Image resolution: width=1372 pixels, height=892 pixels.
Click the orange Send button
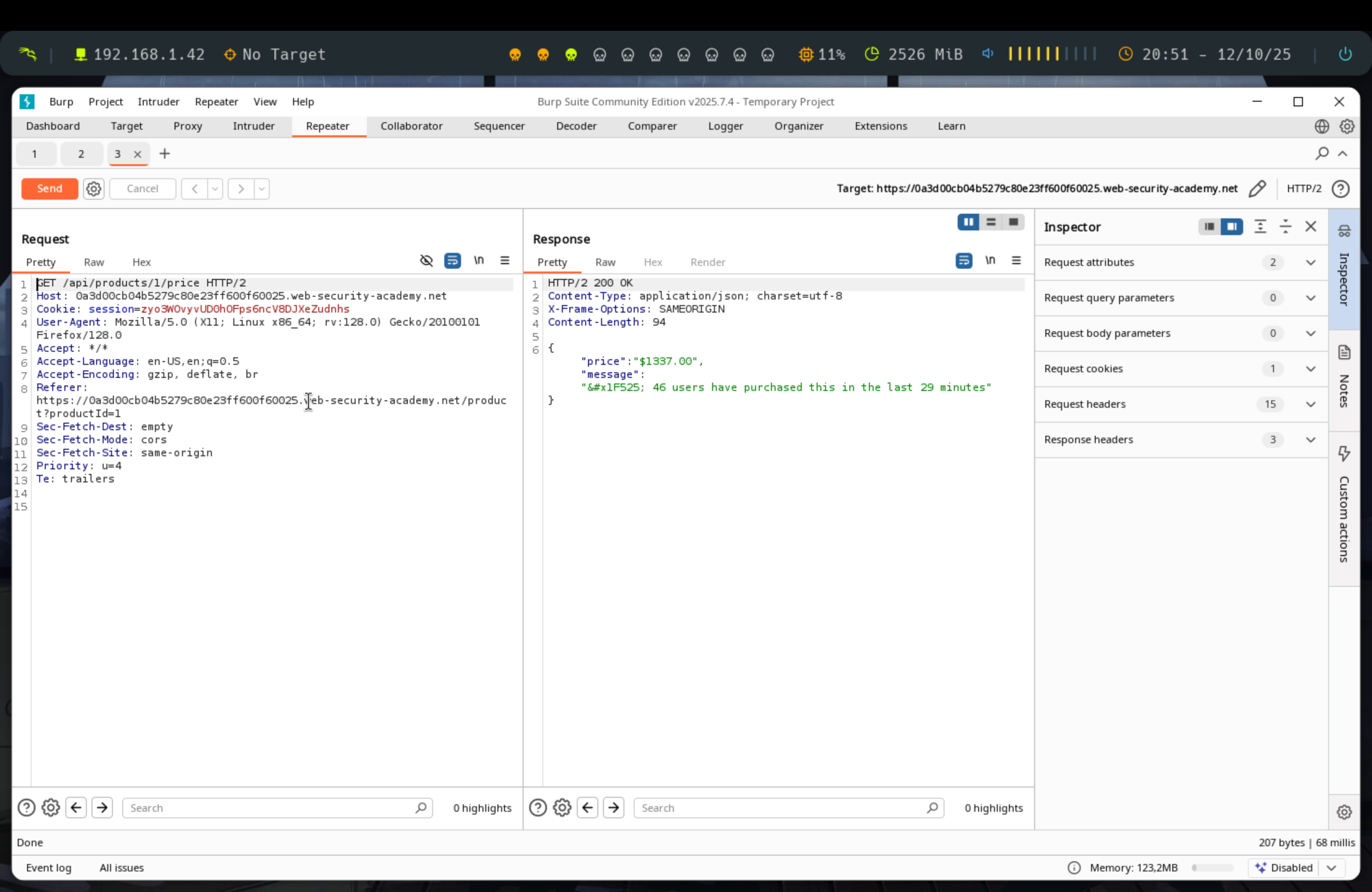49,188
